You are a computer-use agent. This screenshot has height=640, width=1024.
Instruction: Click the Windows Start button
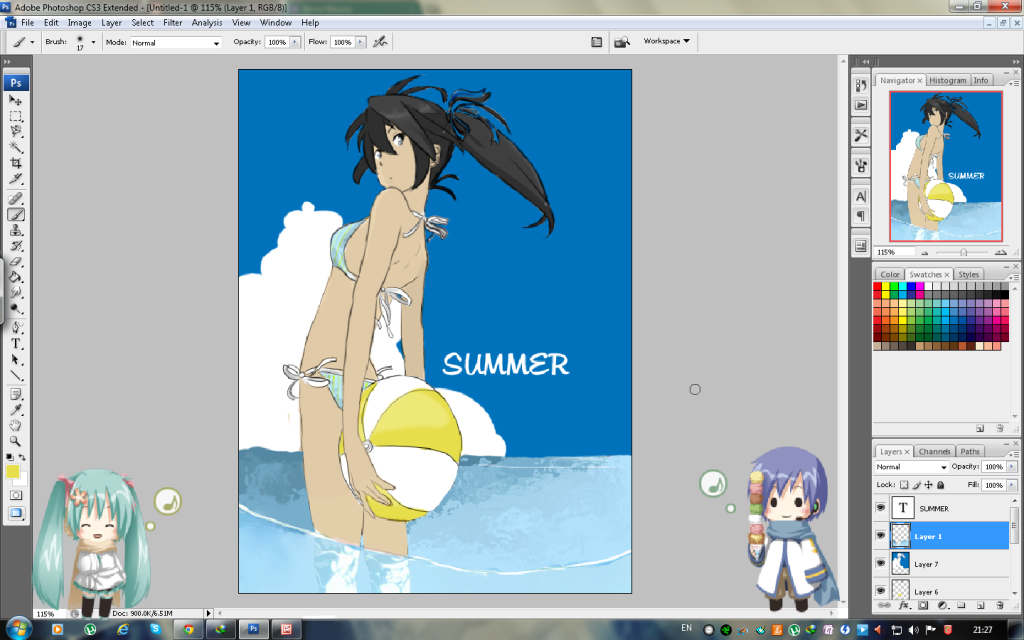point(18,629)
